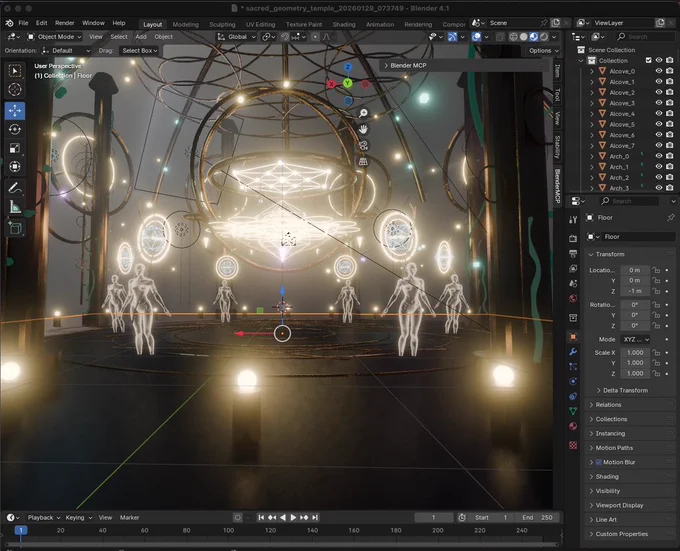Image resolution: width=680 pixels, height=551 pixels.
Task: Expand the Delta Transform panel
Action: coord(625,390)
